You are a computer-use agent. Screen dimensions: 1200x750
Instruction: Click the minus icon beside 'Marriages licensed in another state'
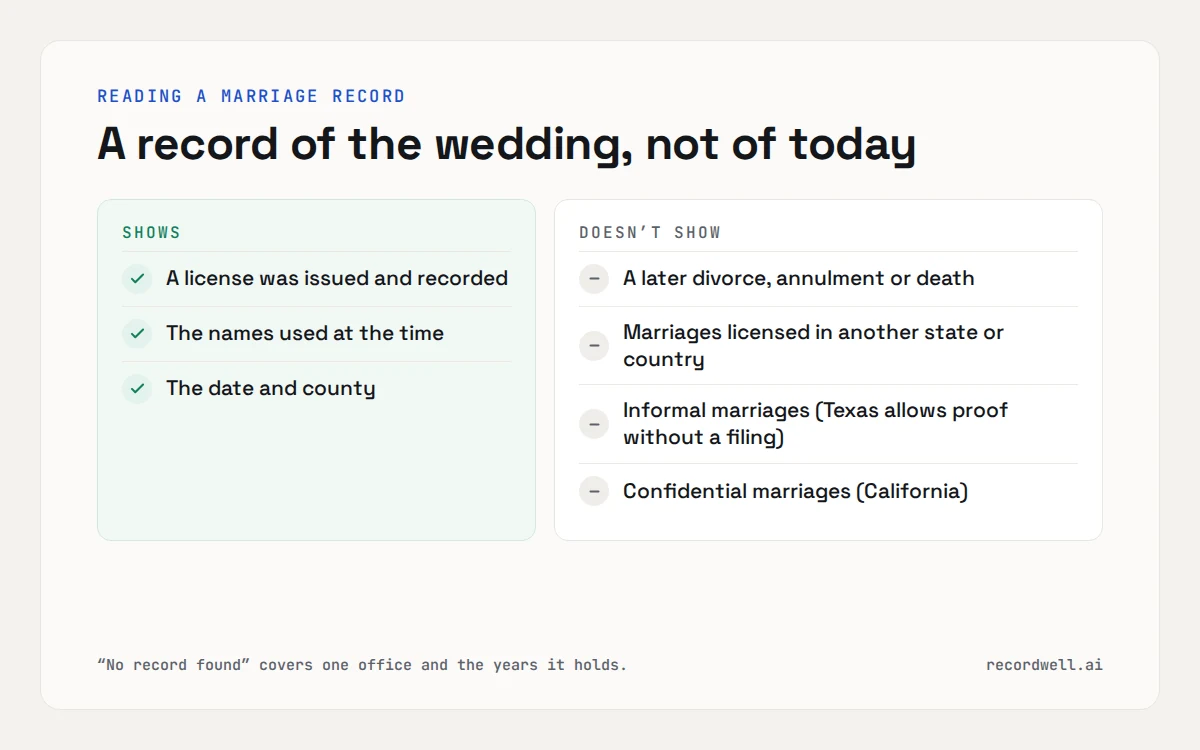click(594, 346)
